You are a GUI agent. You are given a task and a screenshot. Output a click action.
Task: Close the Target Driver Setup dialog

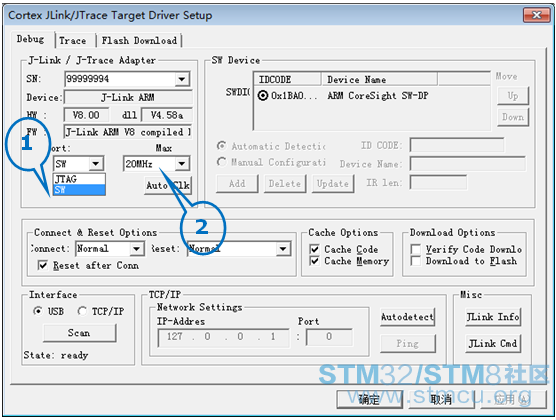(x=536, y=15)
